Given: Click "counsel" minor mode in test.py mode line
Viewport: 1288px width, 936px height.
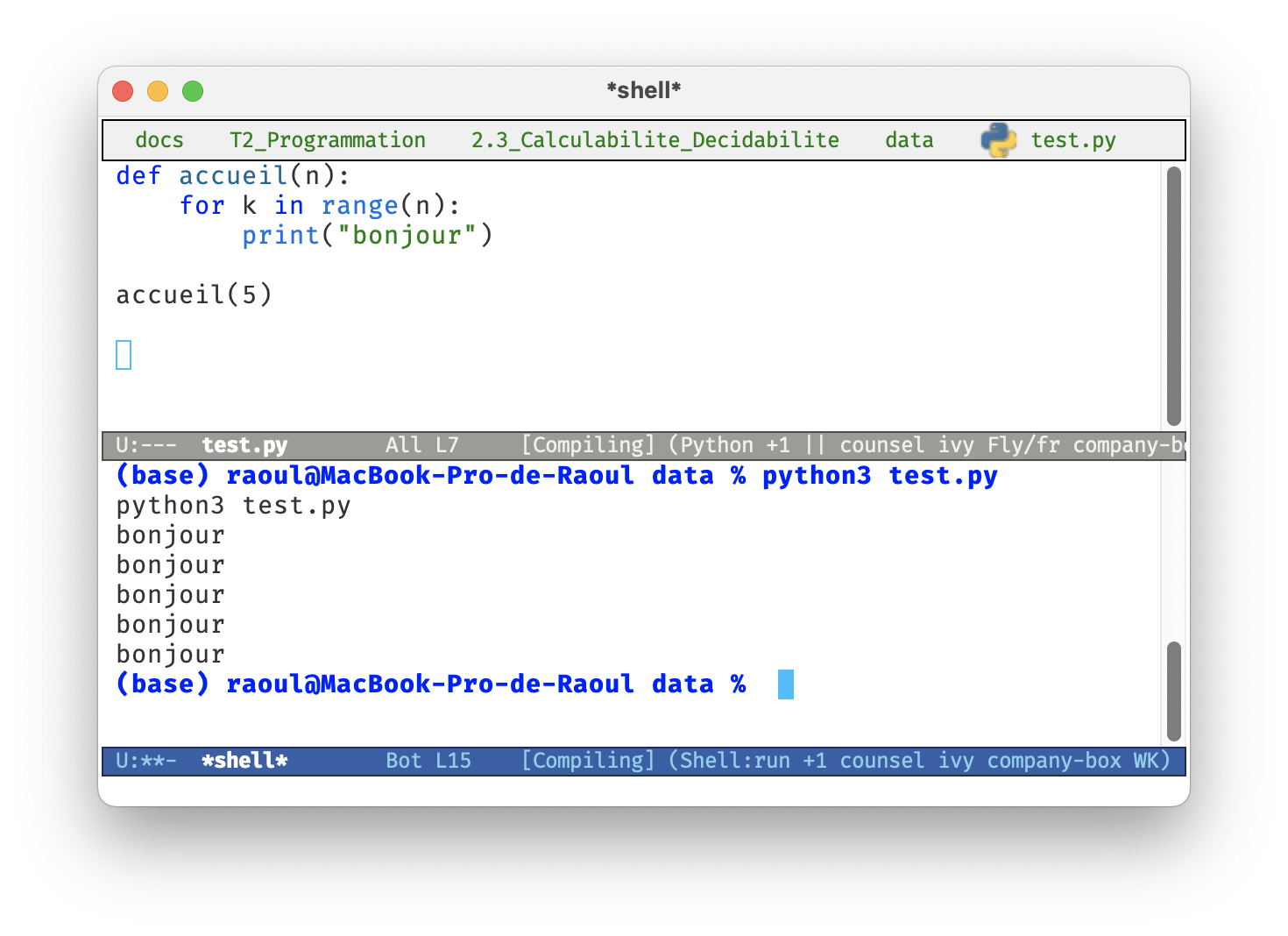Looking at the screenshot, I should pos(882,445).
